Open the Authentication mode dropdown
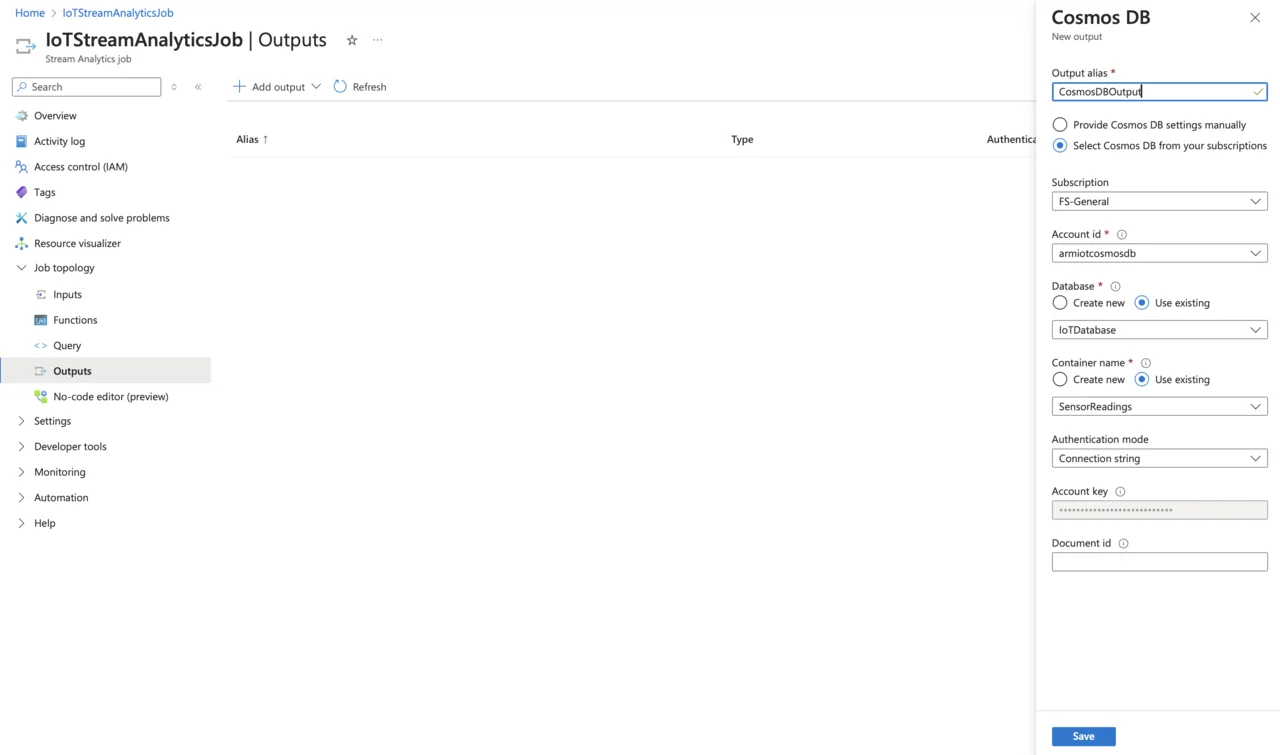 (1159, 459)
